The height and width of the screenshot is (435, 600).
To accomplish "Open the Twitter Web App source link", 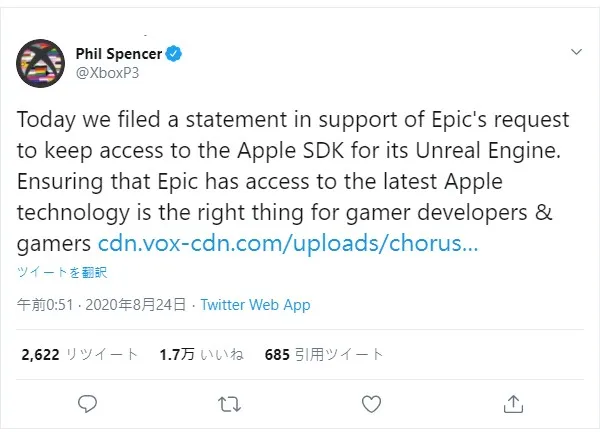I will pyautogui.click(x=255, y=305).
